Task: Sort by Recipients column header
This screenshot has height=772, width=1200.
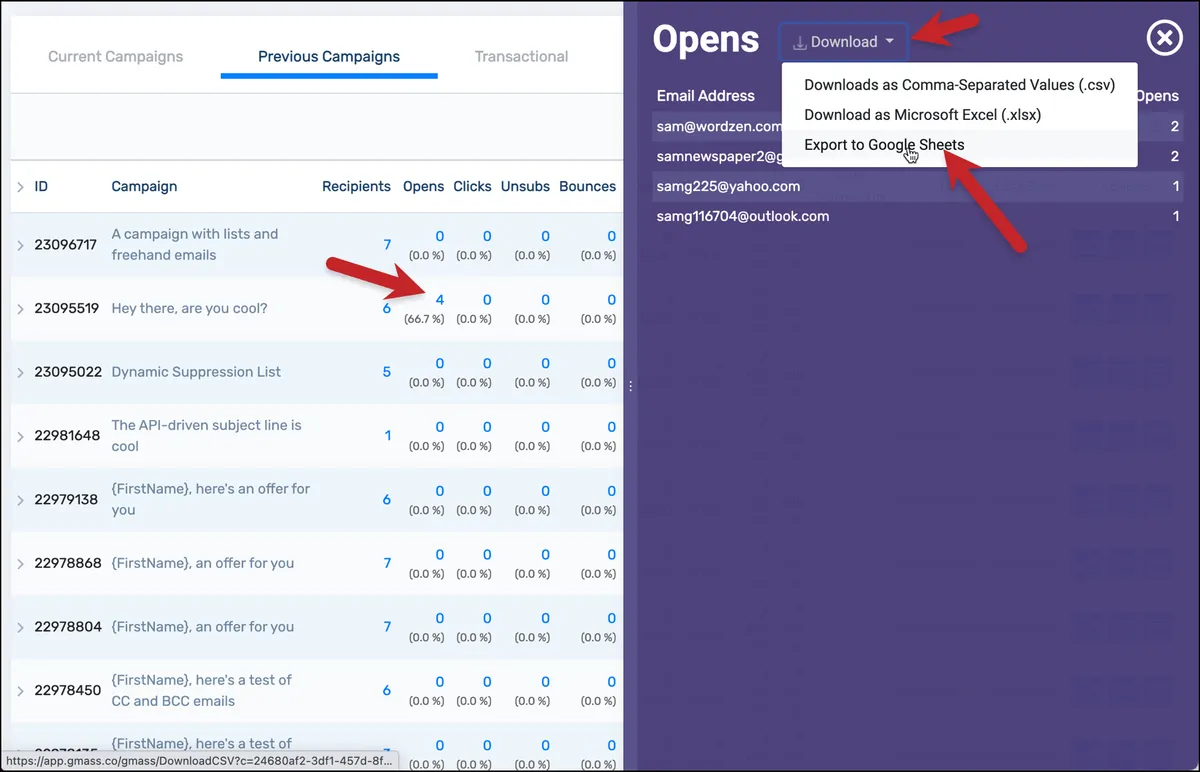Action: tap(356, 187)
